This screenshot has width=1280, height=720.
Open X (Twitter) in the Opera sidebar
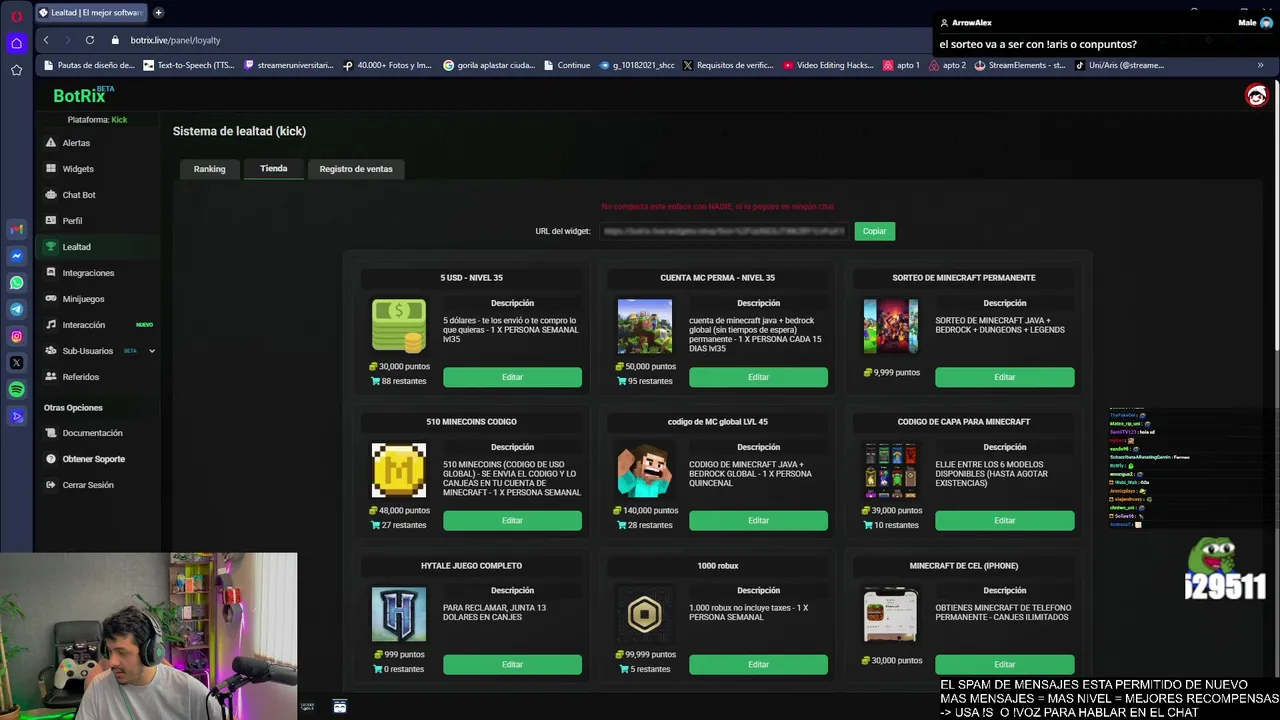point(16,363)
